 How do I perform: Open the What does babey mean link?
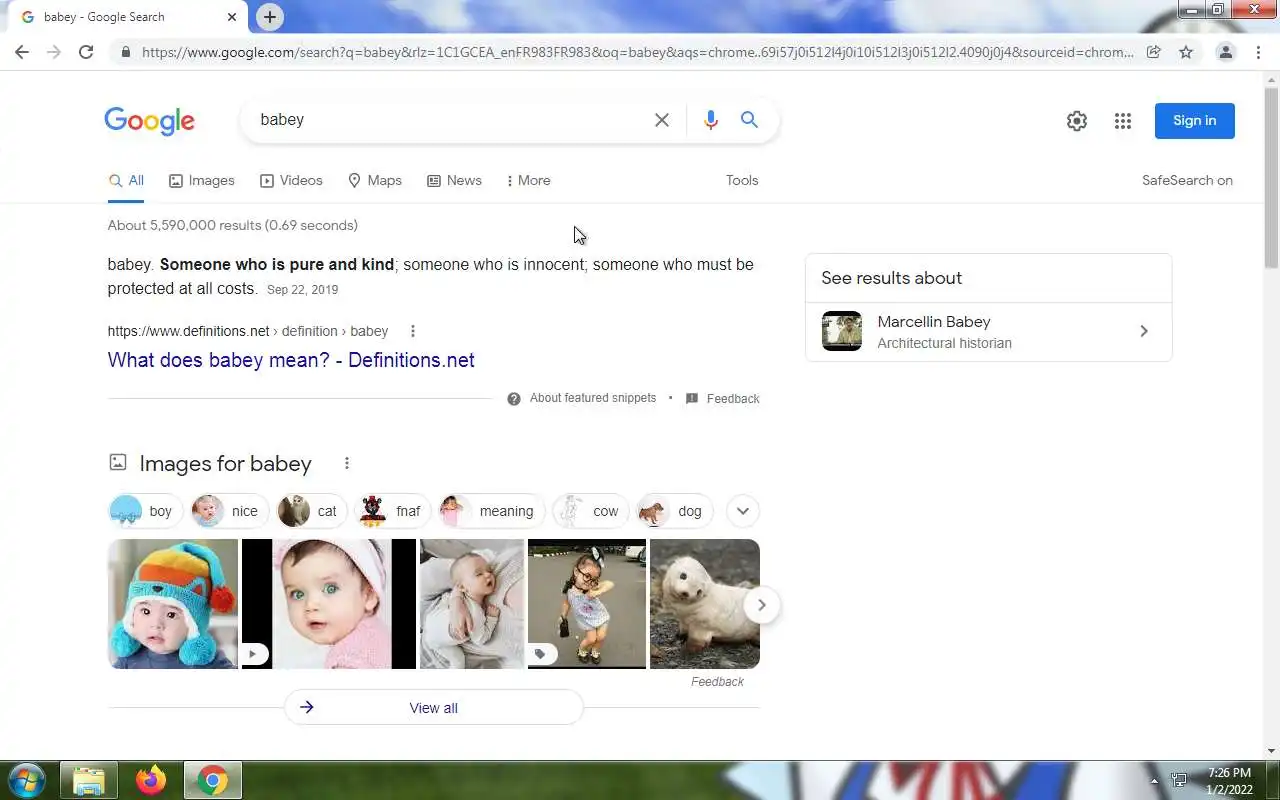click(291, 360)
